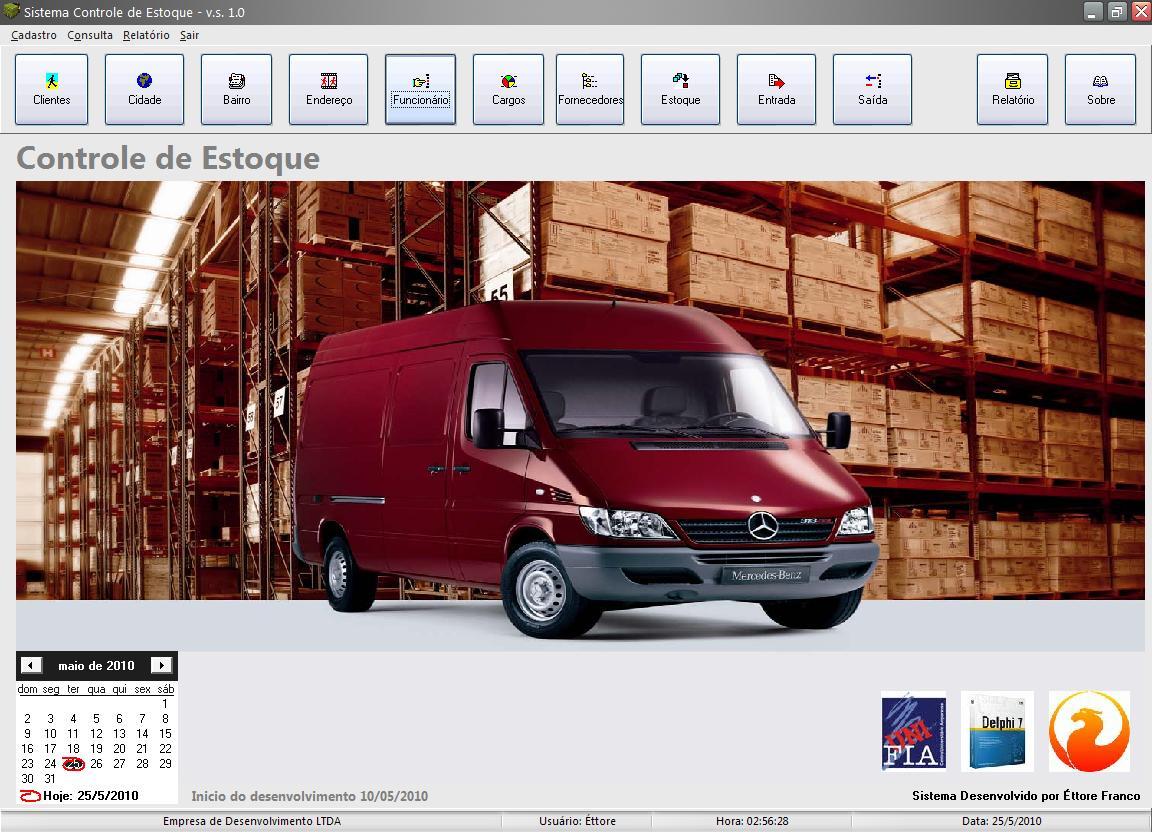This screenshot has width=1152, height=832.
Task: Open the Fornecedores toolbar button
Action: coord(590,89)
